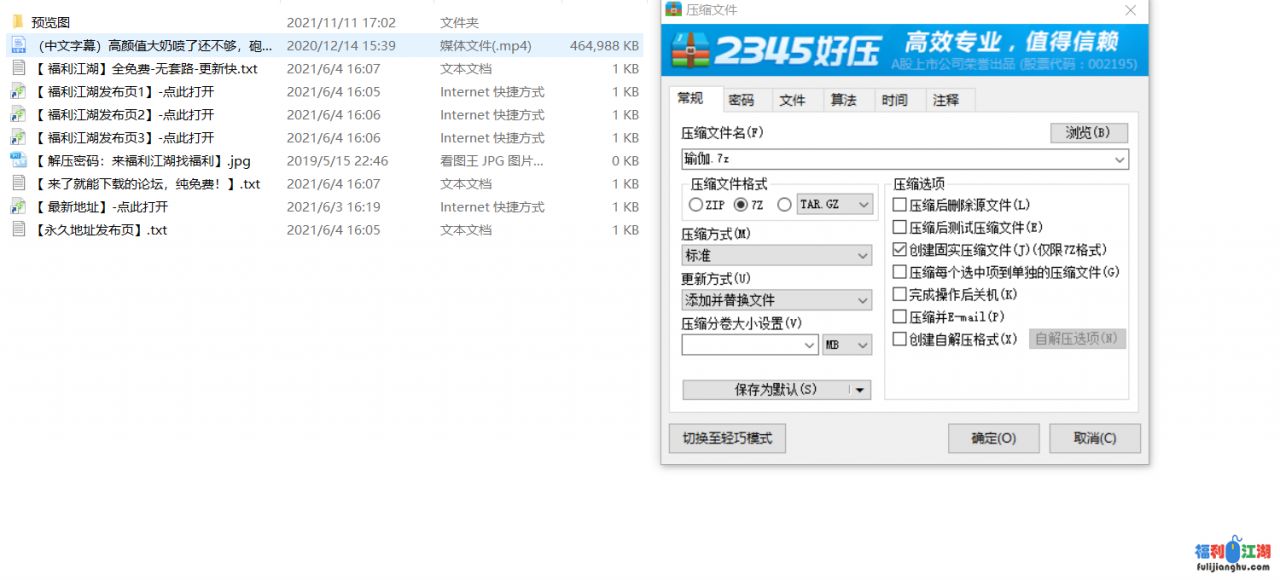1280x580 pixels.
Task: Open the 更新方式 dropdown list
Action: tap(776, 300)
